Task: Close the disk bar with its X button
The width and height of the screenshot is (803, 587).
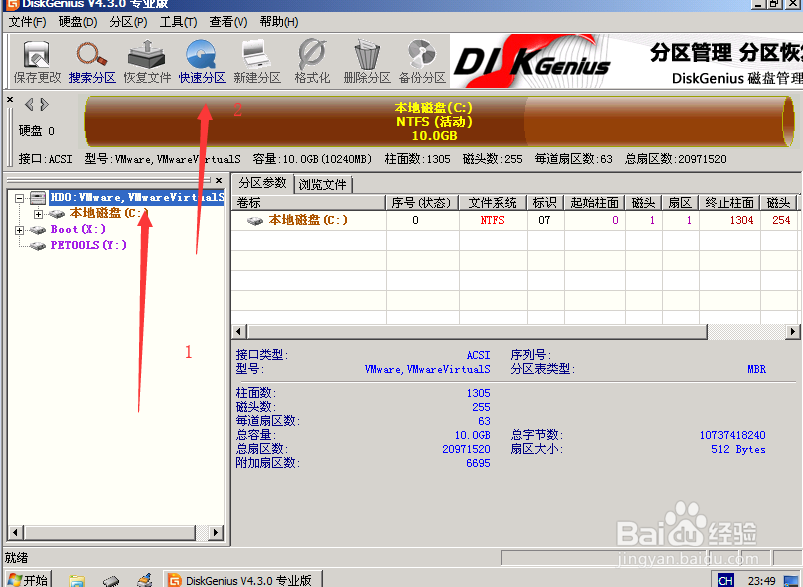Action: click(10, 99)
